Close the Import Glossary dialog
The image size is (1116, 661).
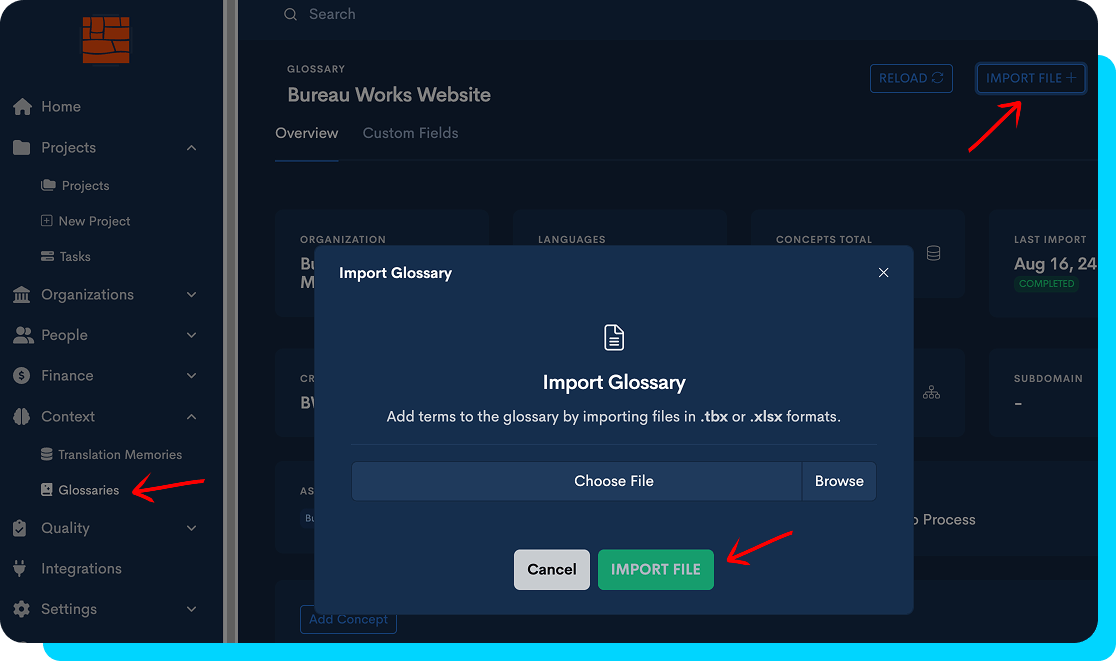[883, 273]
